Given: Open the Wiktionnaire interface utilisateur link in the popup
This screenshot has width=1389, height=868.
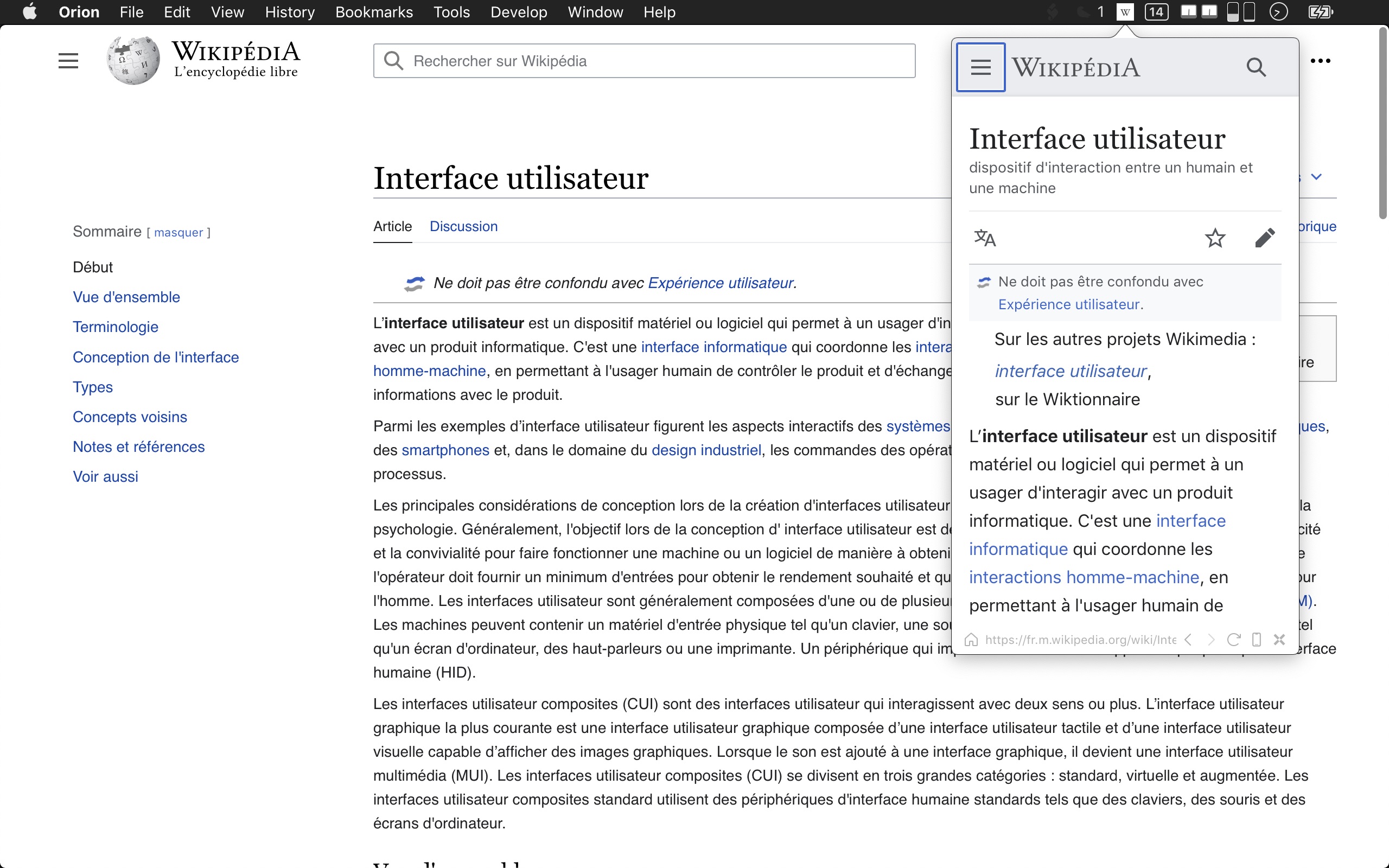Looking at the screenshot, I should click(1071, 372).
